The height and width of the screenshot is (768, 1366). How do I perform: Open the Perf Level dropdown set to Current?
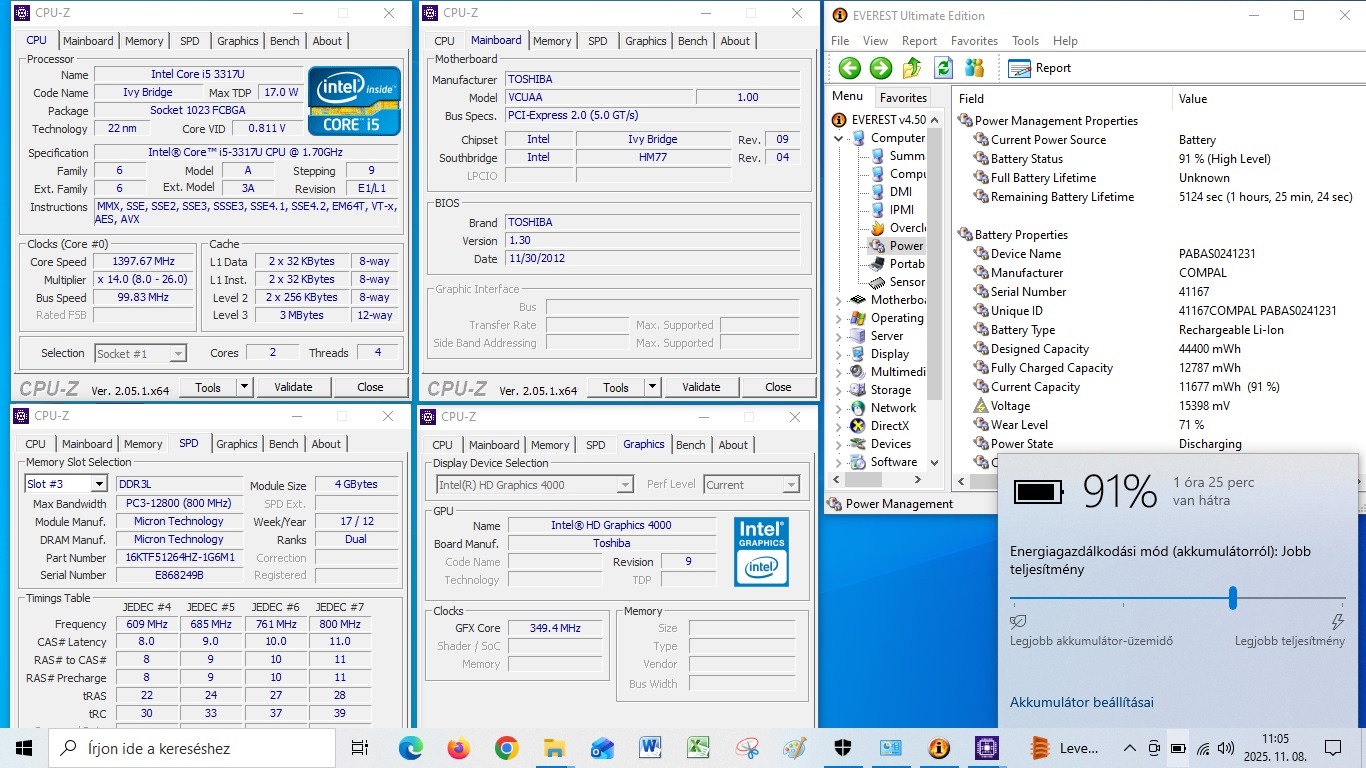(751, 485)
